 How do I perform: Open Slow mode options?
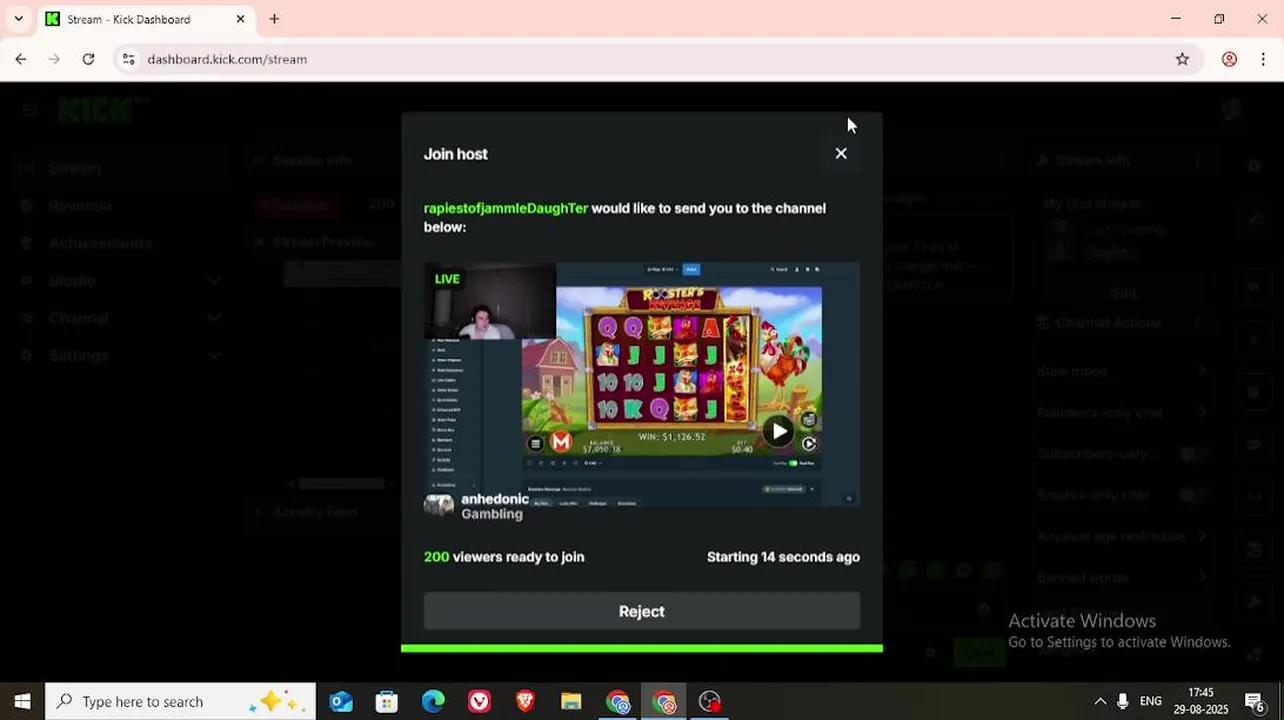point(1122,371)
